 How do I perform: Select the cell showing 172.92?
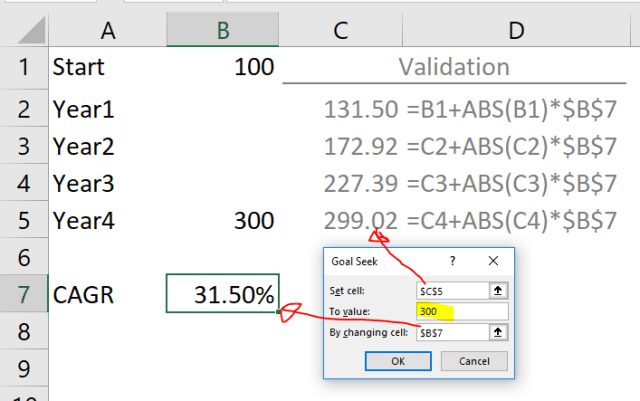pyautogui.click(x=341, y=146)
